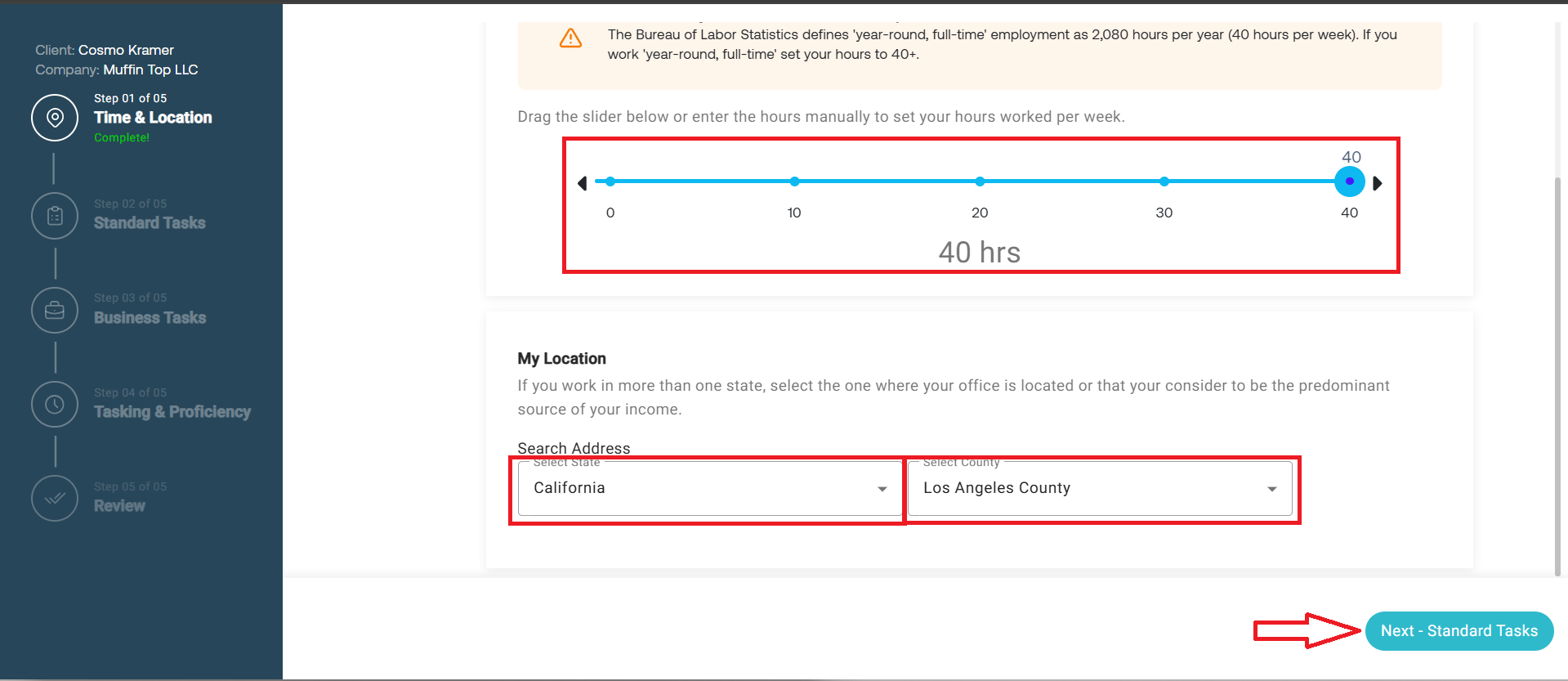Image resolution: width=1568 pixels, height=681 pixels.
Task: Click the Step 04 of 05 label
Action: pyautogui.click(x=130, y=392)
